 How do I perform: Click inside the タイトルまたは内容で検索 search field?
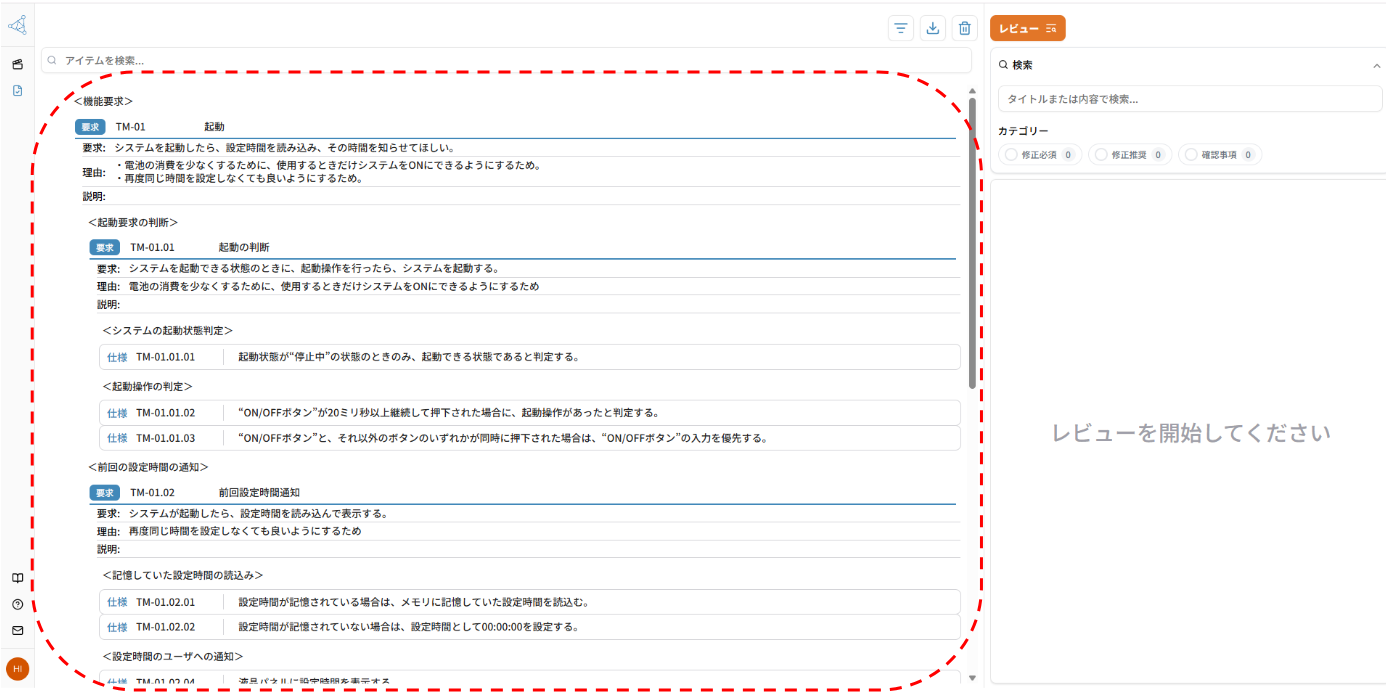click(1188, 98)
